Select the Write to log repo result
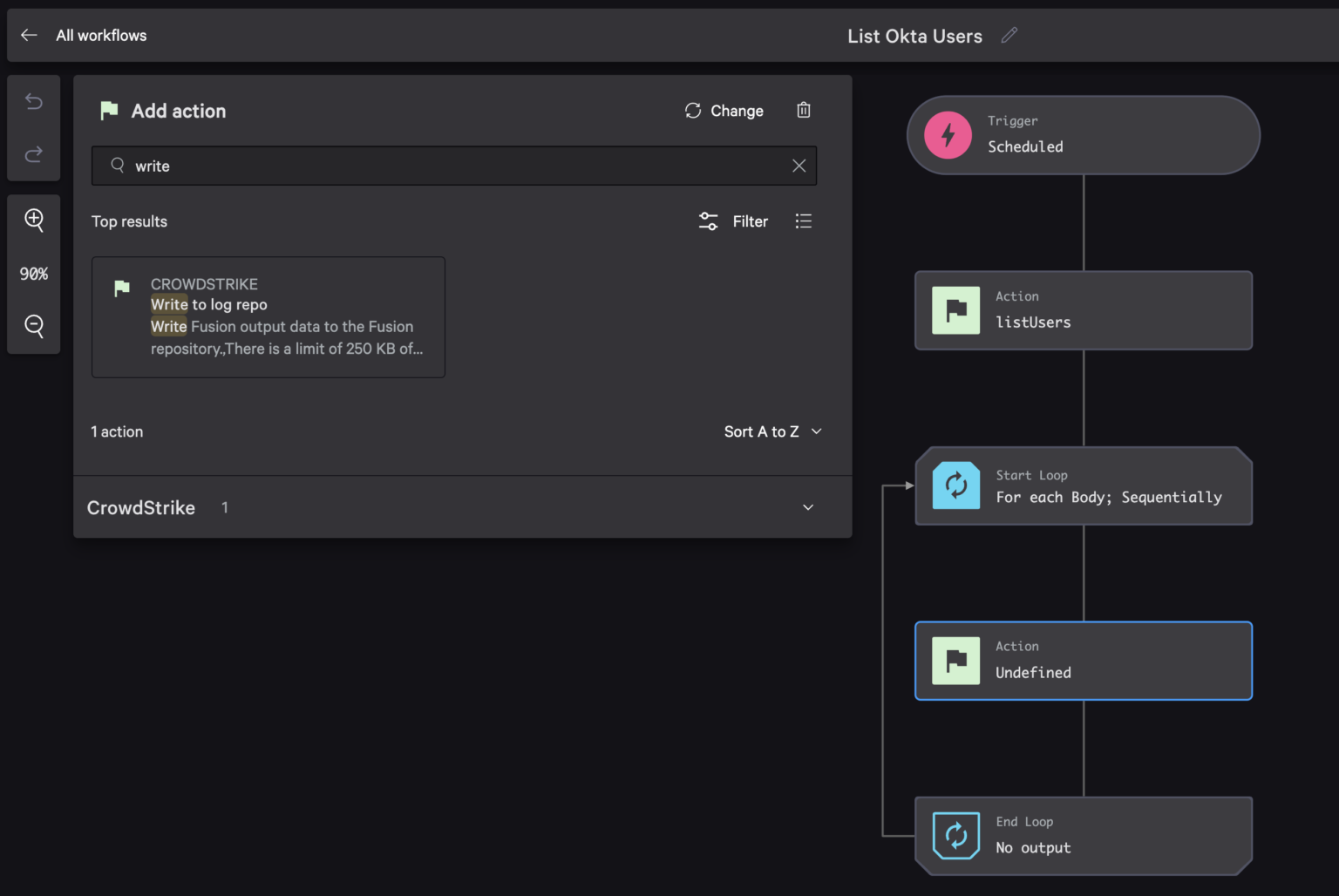The width and height of the screenshot is (1339, 896). (268, 316)
